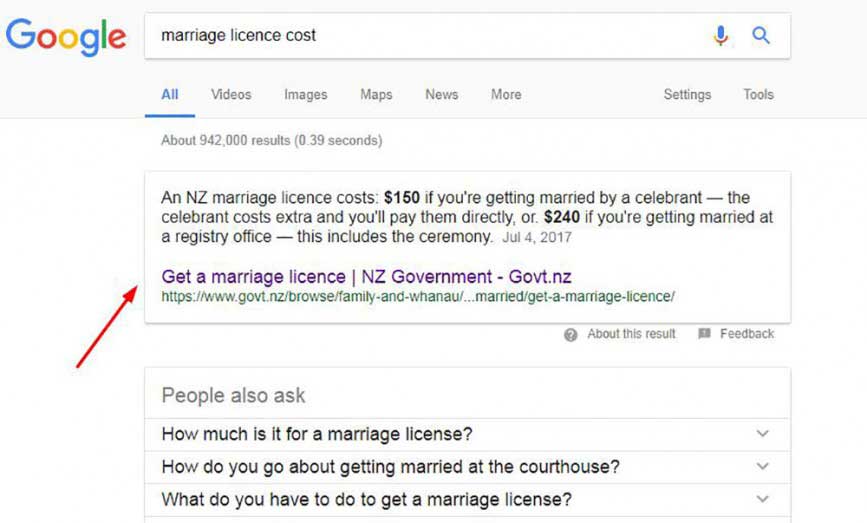Click the search box containing marriage licence cost
Screen dimensions: 867x523
[x=467, y=36]
